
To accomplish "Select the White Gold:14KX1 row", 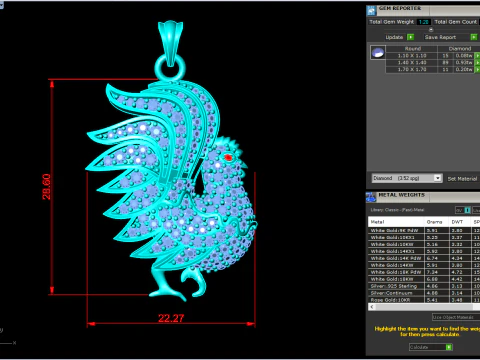I will 424,251.
